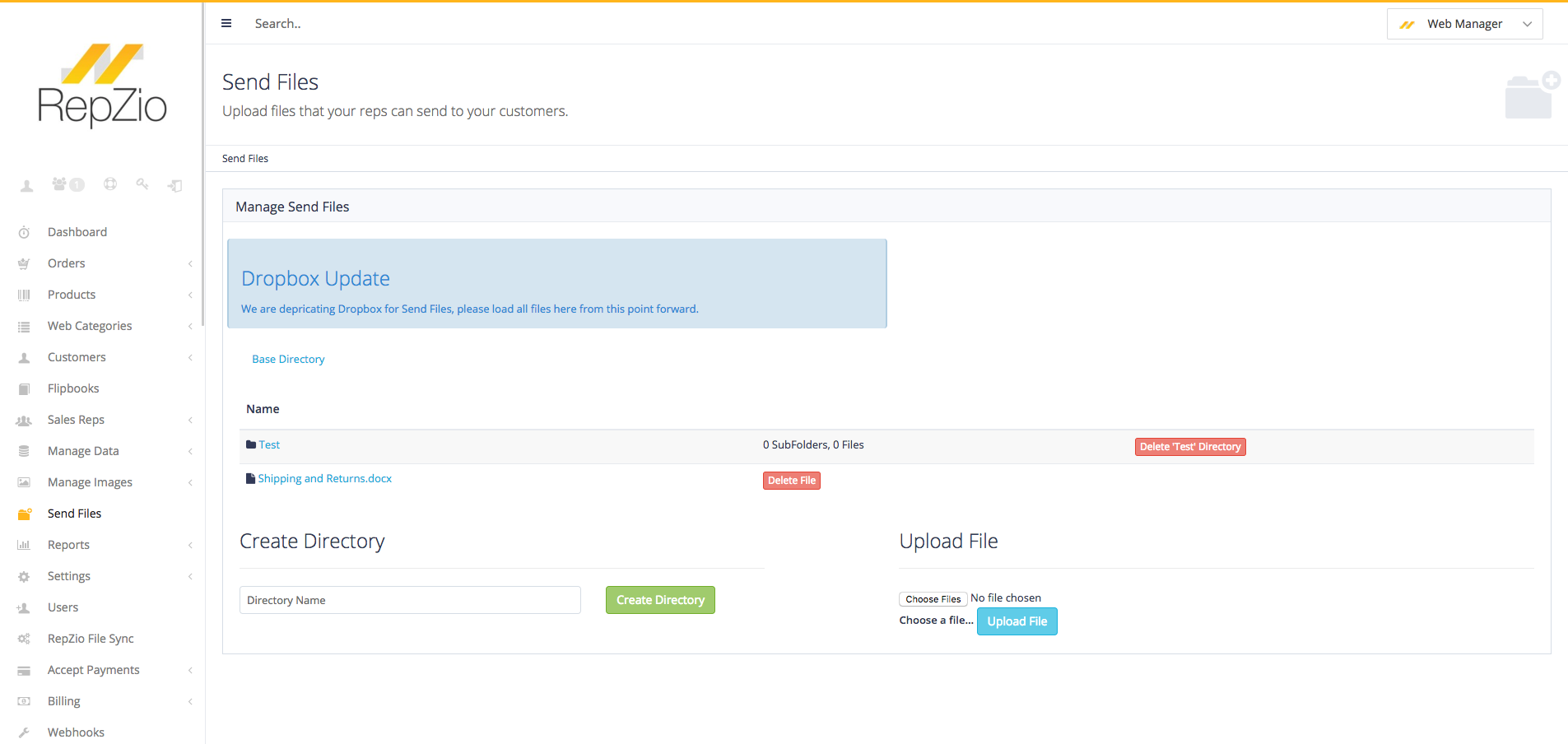Open the Shipping and Returns.docx link
Image resolution: width=1568 pixels, height=744 pixels.
click(x=324, y=478)
